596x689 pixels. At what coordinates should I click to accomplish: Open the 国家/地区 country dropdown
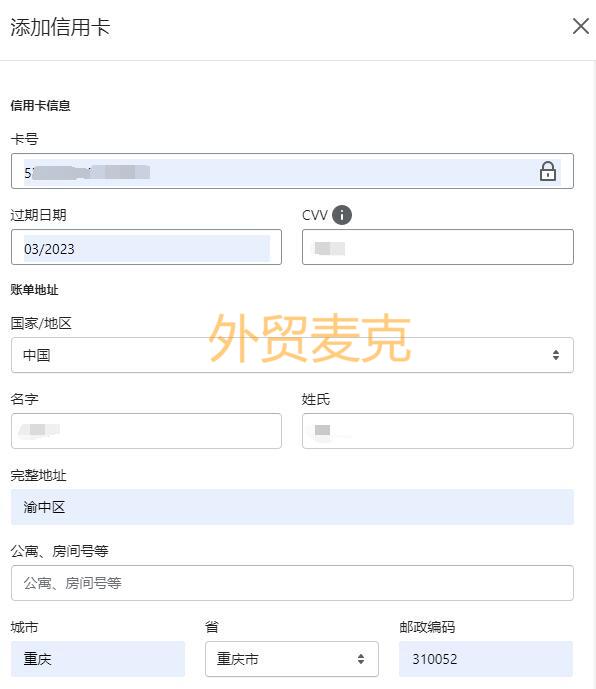(x=292, y=355)
